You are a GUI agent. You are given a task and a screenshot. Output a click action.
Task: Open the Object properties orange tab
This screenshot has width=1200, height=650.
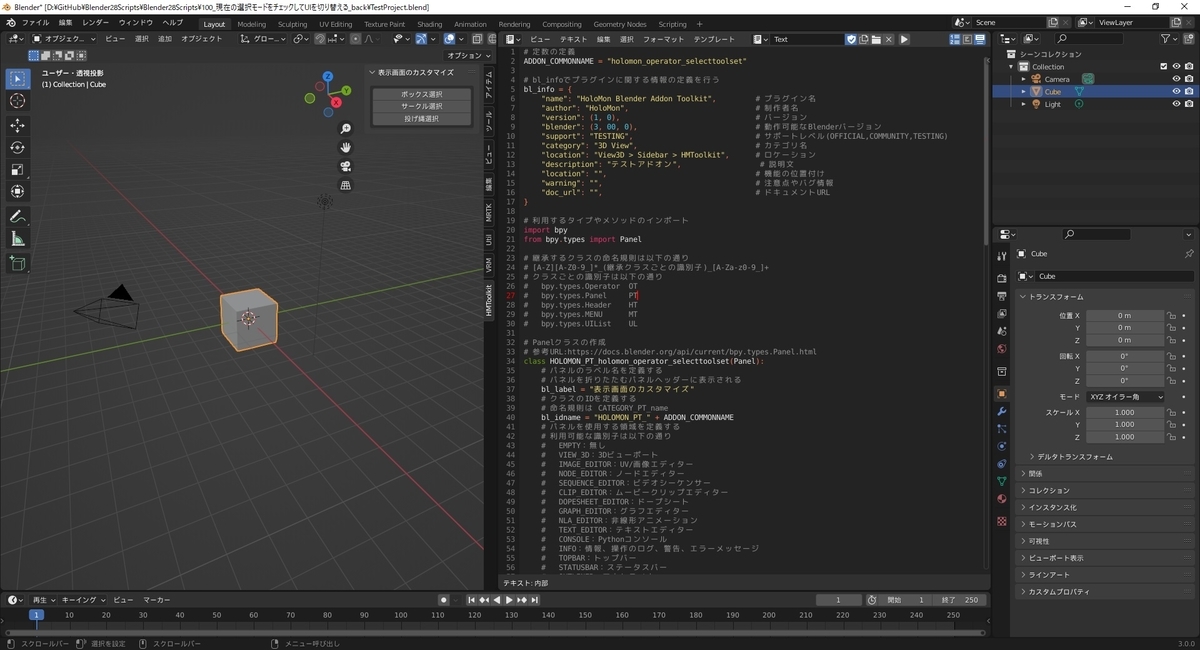[x=1002, y=394]
